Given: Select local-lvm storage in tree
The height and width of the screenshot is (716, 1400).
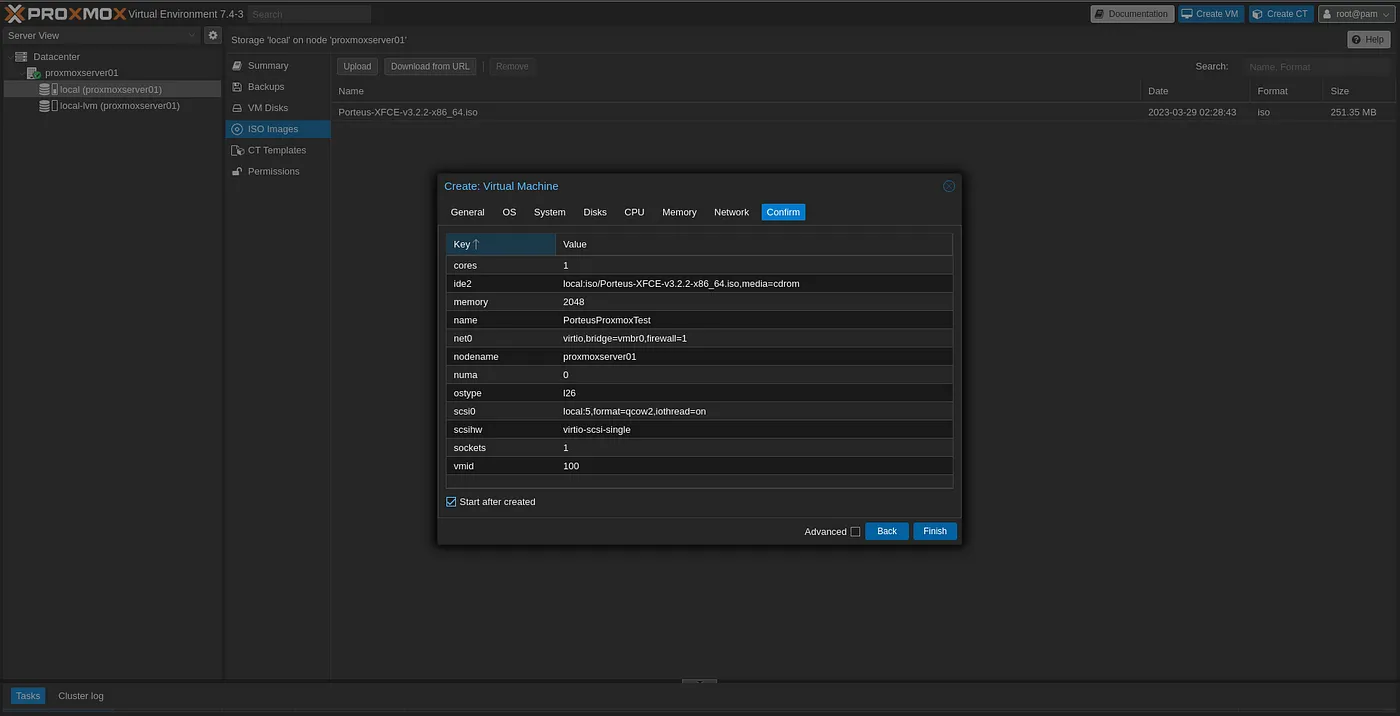Looking at the screenshot, I should coord(119,105).
